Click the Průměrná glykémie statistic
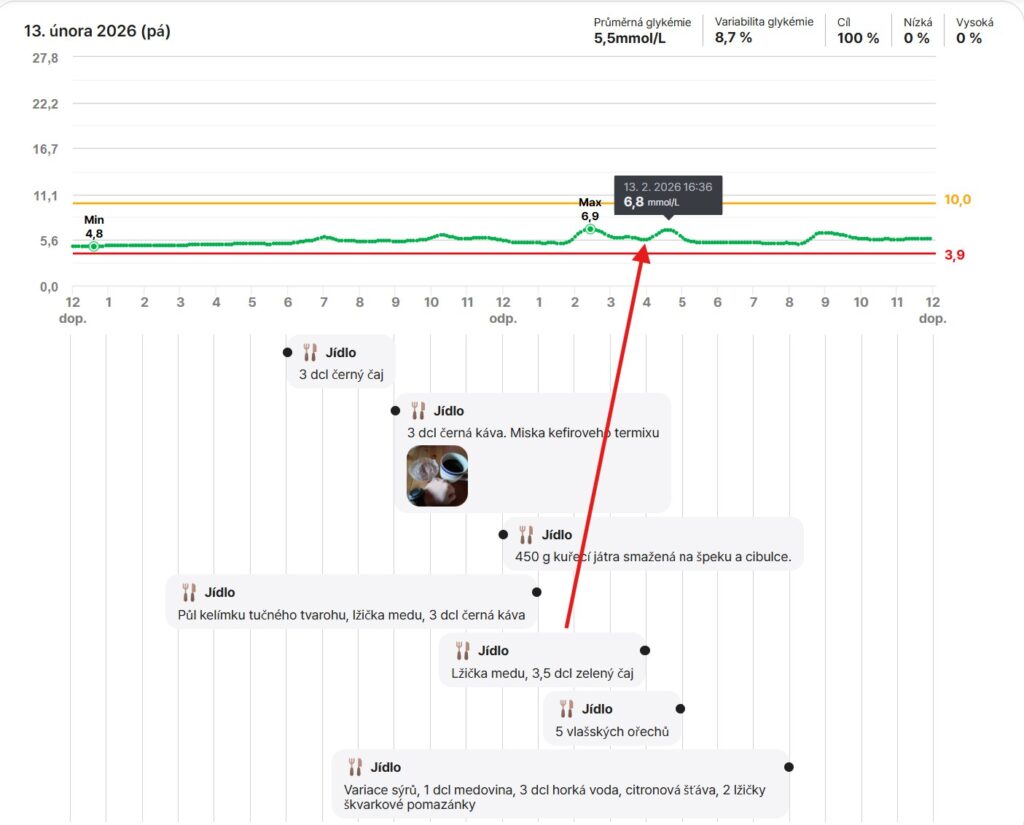The height and width of the screenshot is (825, 1024). (x=642, y=30)
